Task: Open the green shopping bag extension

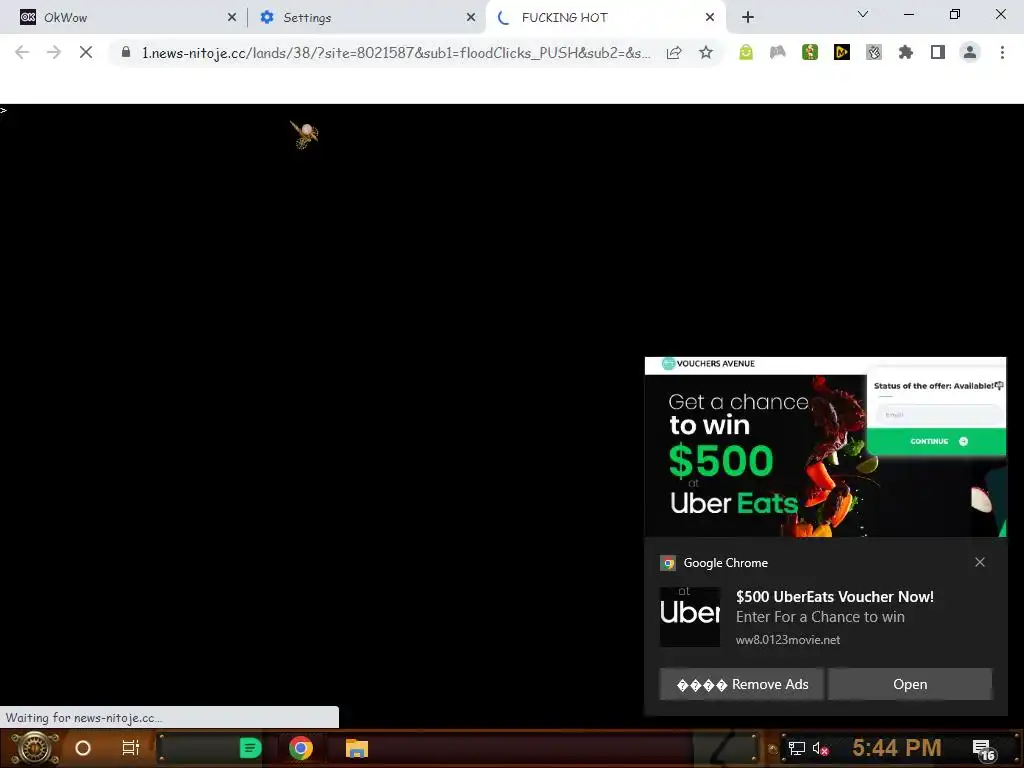Action: click(x=746, y=52)
